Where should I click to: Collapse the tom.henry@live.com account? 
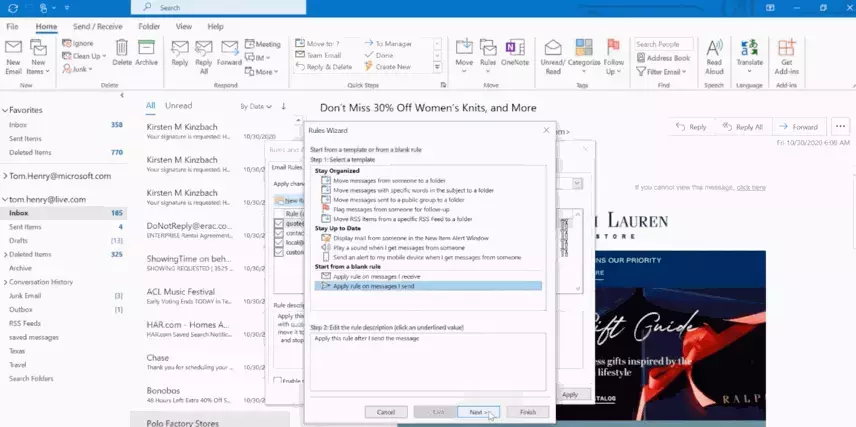(x=5, y=200)
